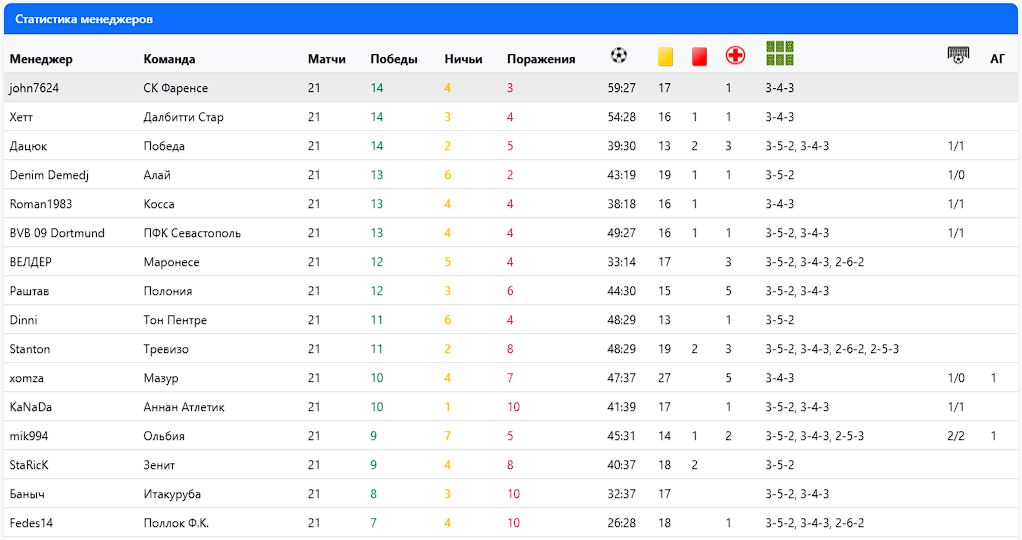Open manager BVB 09 Dortmund
The width and height of the screenshot is (1022, 540).
(57, 233)
